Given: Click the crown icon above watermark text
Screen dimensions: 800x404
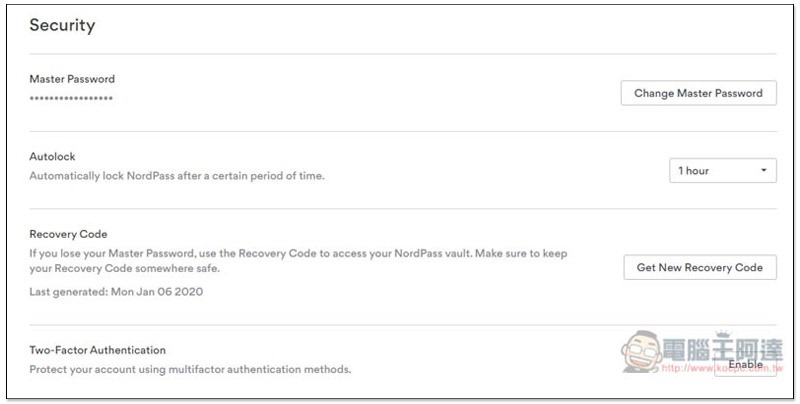Looking at the screenshot, I should (721, 334).
